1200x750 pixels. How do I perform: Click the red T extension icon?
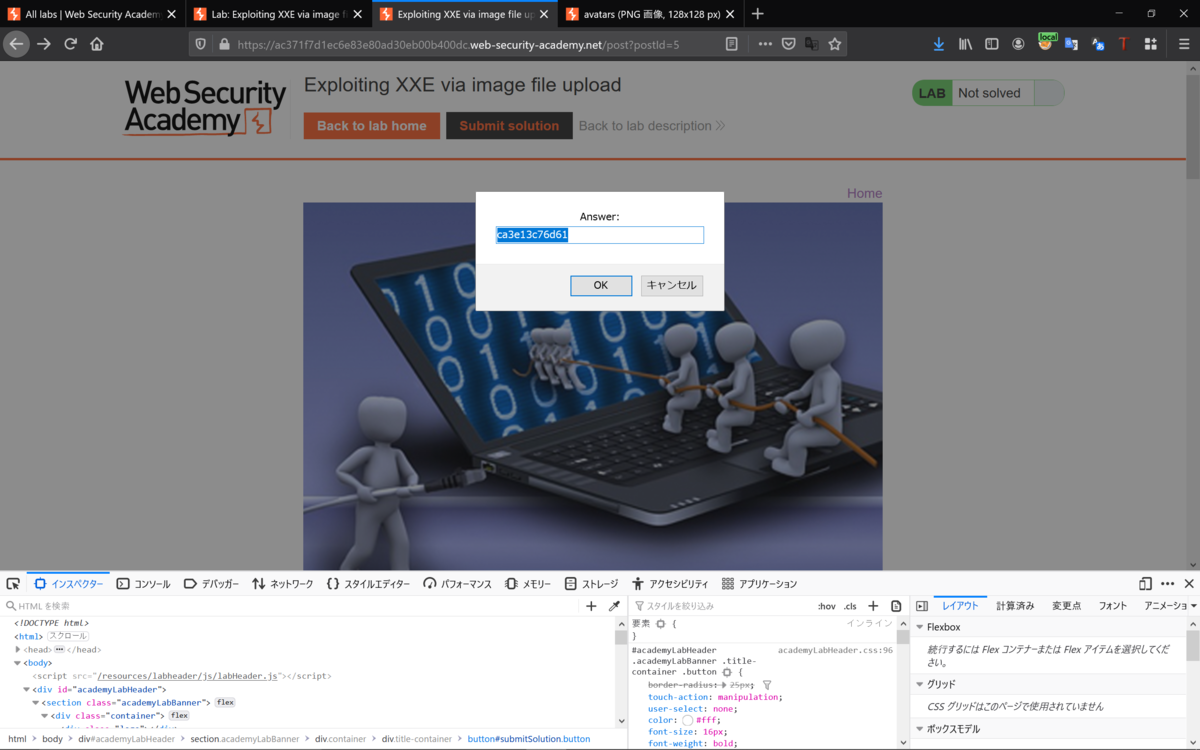(1123, 44)
